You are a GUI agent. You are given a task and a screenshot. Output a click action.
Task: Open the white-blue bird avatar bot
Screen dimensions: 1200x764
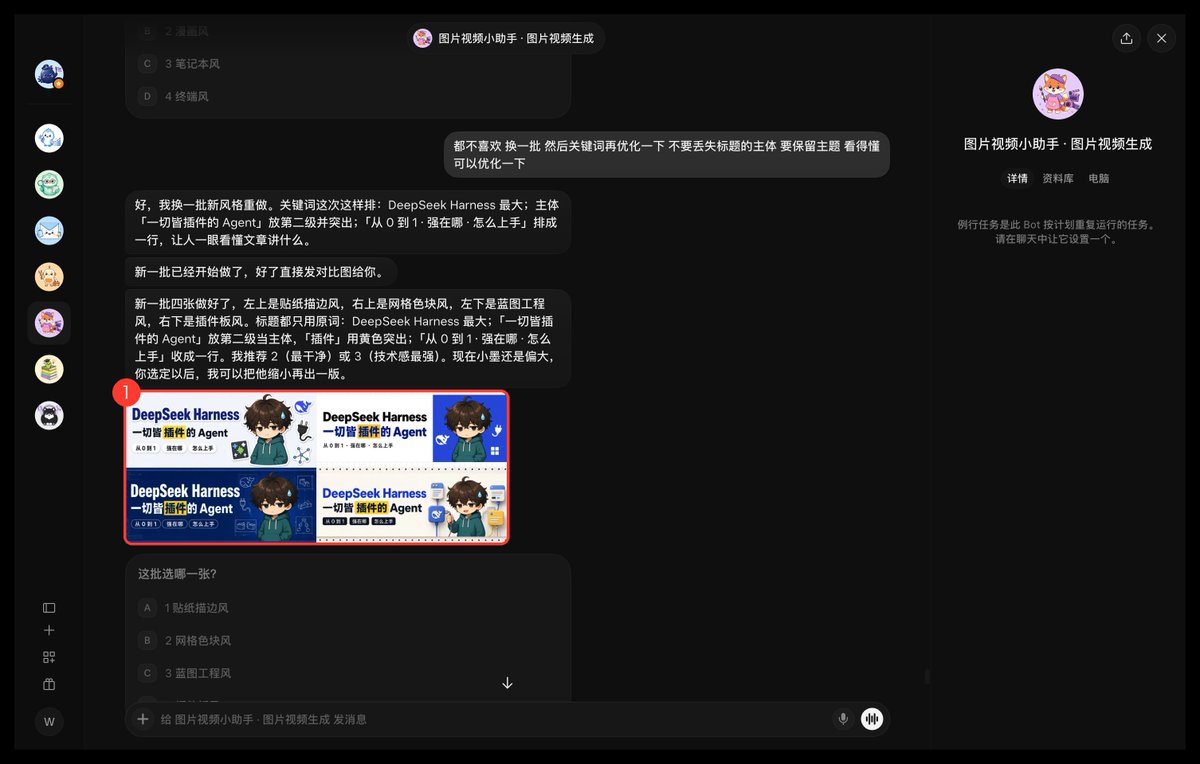[49, 138]
